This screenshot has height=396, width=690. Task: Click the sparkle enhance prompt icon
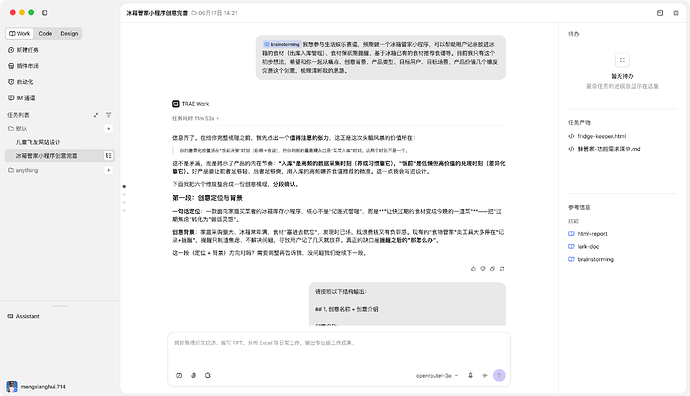pyautogui.click(x=484, y=375)
